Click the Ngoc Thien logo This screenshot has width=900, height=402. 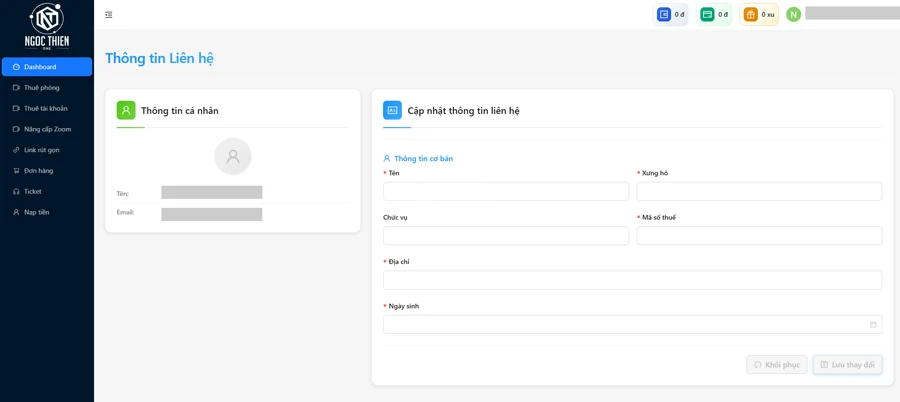[x=47, y=25]
